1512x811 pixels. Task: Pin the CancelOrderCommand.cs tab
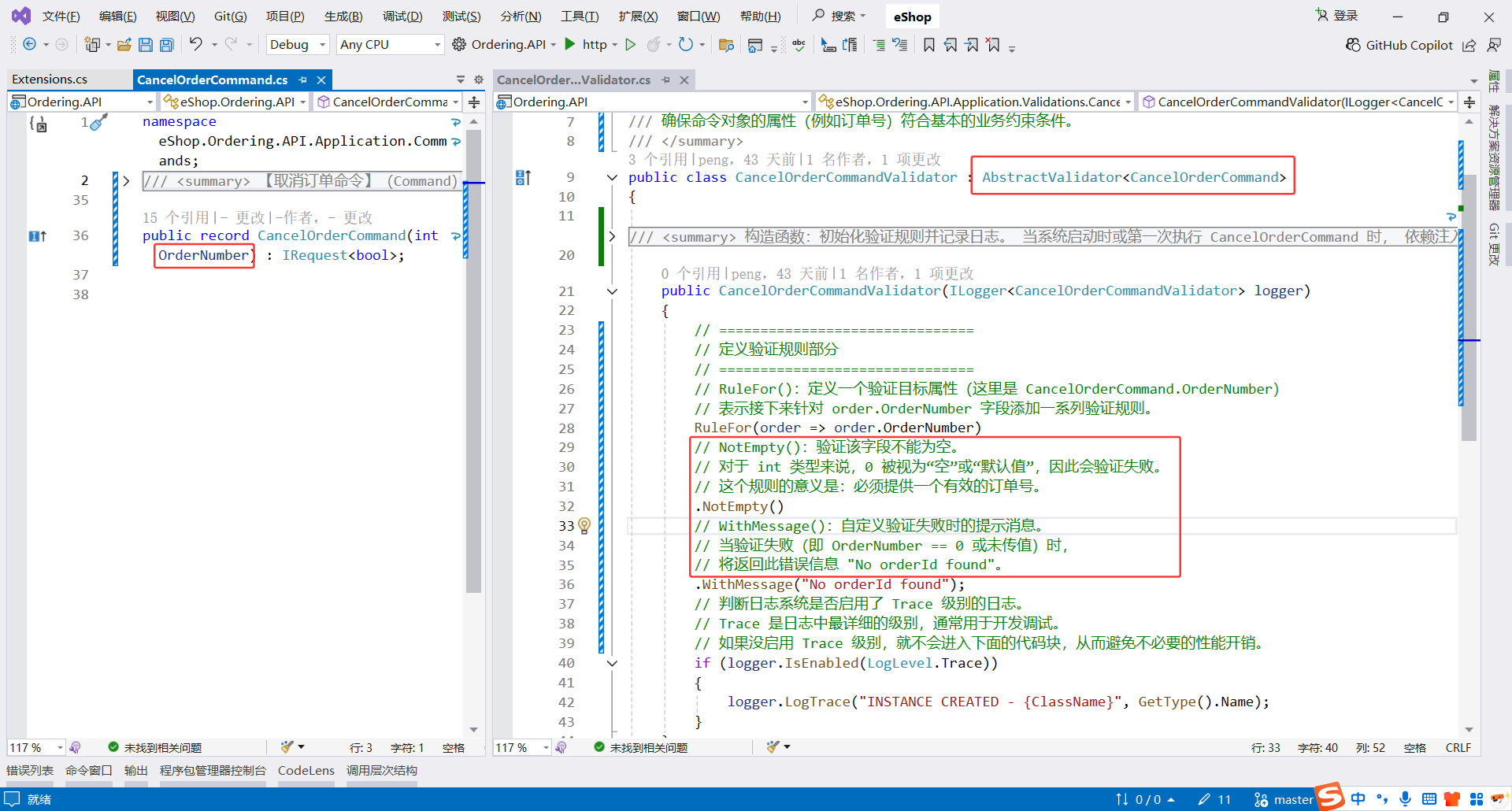303,80
